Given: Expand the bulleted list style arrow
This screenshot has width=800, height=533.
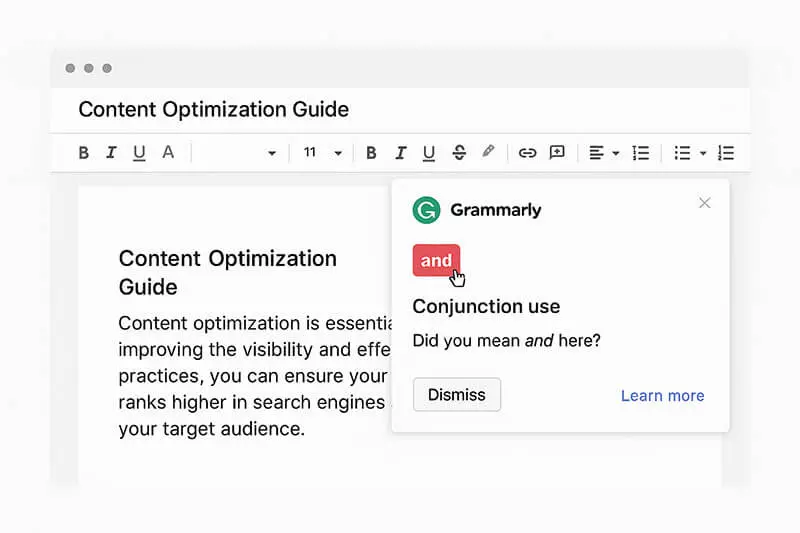Looking at the screenshot, I should coord(703,154).
